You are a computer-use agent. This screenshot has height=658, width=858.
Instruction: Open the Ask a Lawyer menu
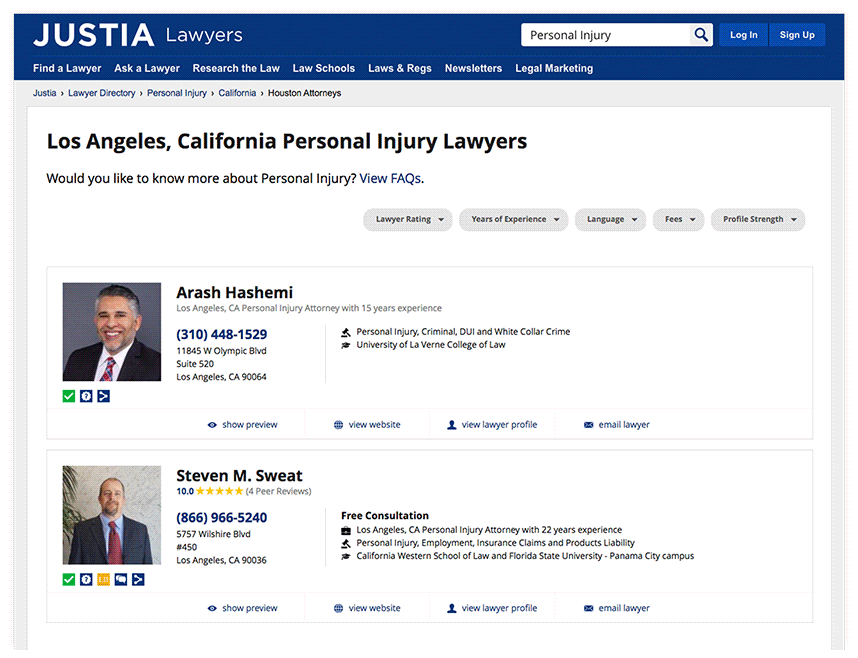click(147, 69)
